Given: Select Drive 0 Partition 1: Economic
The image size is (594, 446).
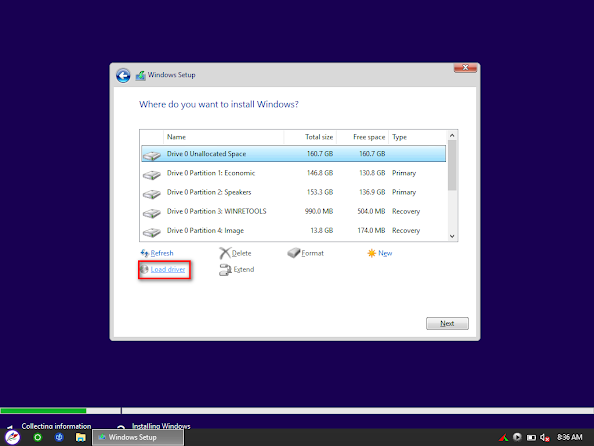Looking at the screenshot, I should (x=294, y=173).
